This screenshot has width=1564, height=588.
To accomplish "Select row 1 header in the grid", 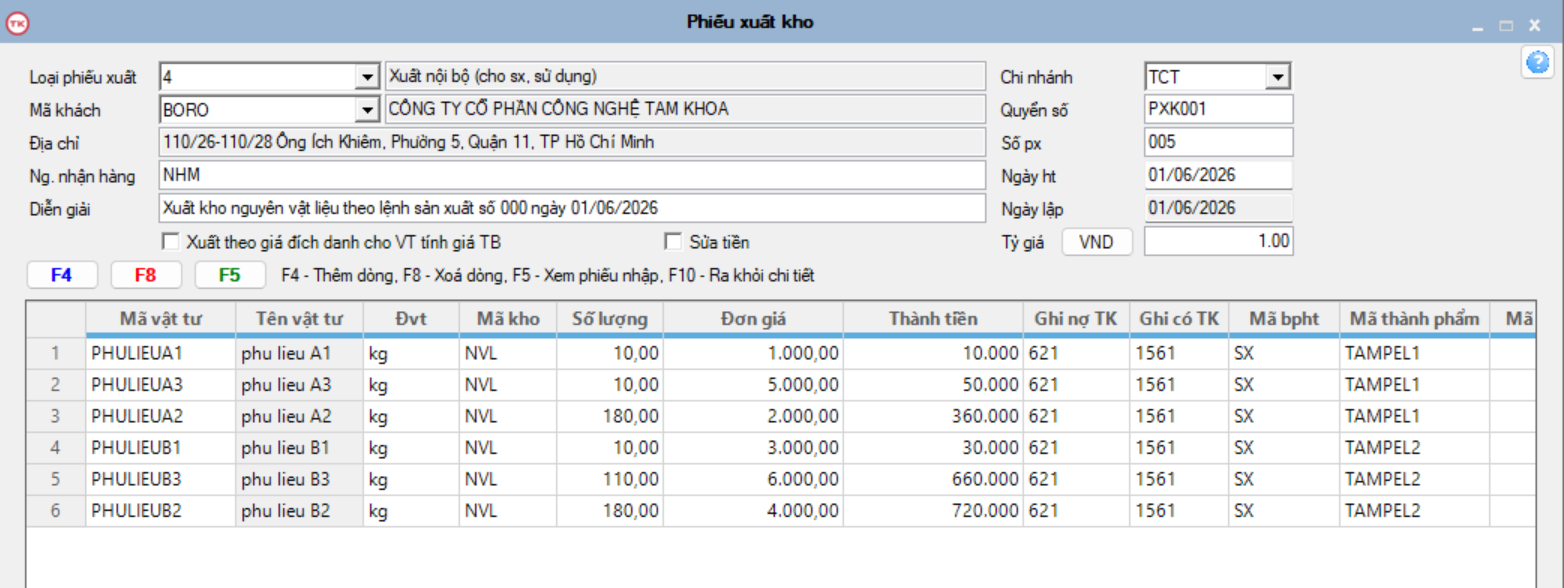I will 55,353.
